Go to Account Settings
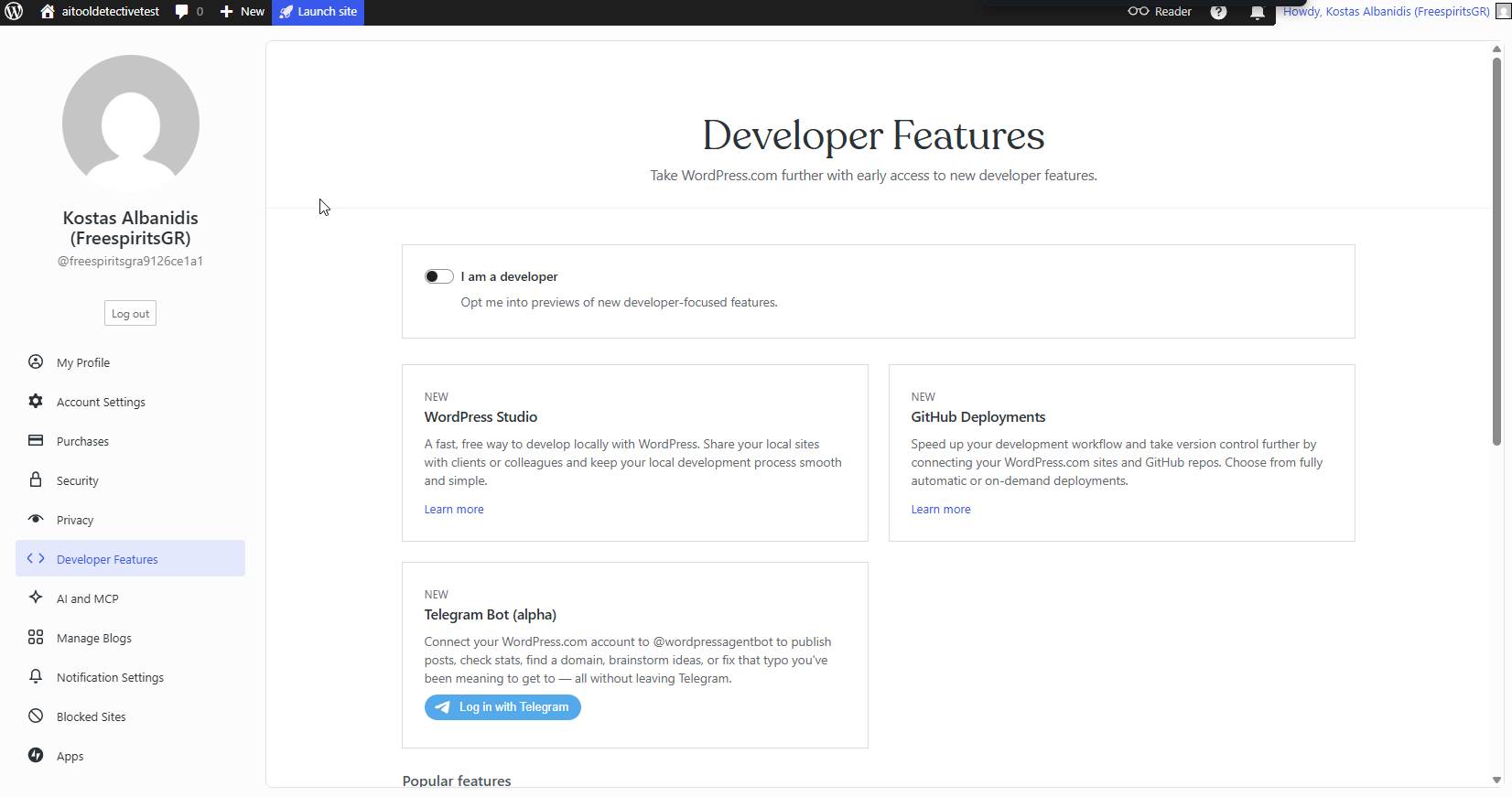The height and width of the screenshot is (797, 1512). 130,402
